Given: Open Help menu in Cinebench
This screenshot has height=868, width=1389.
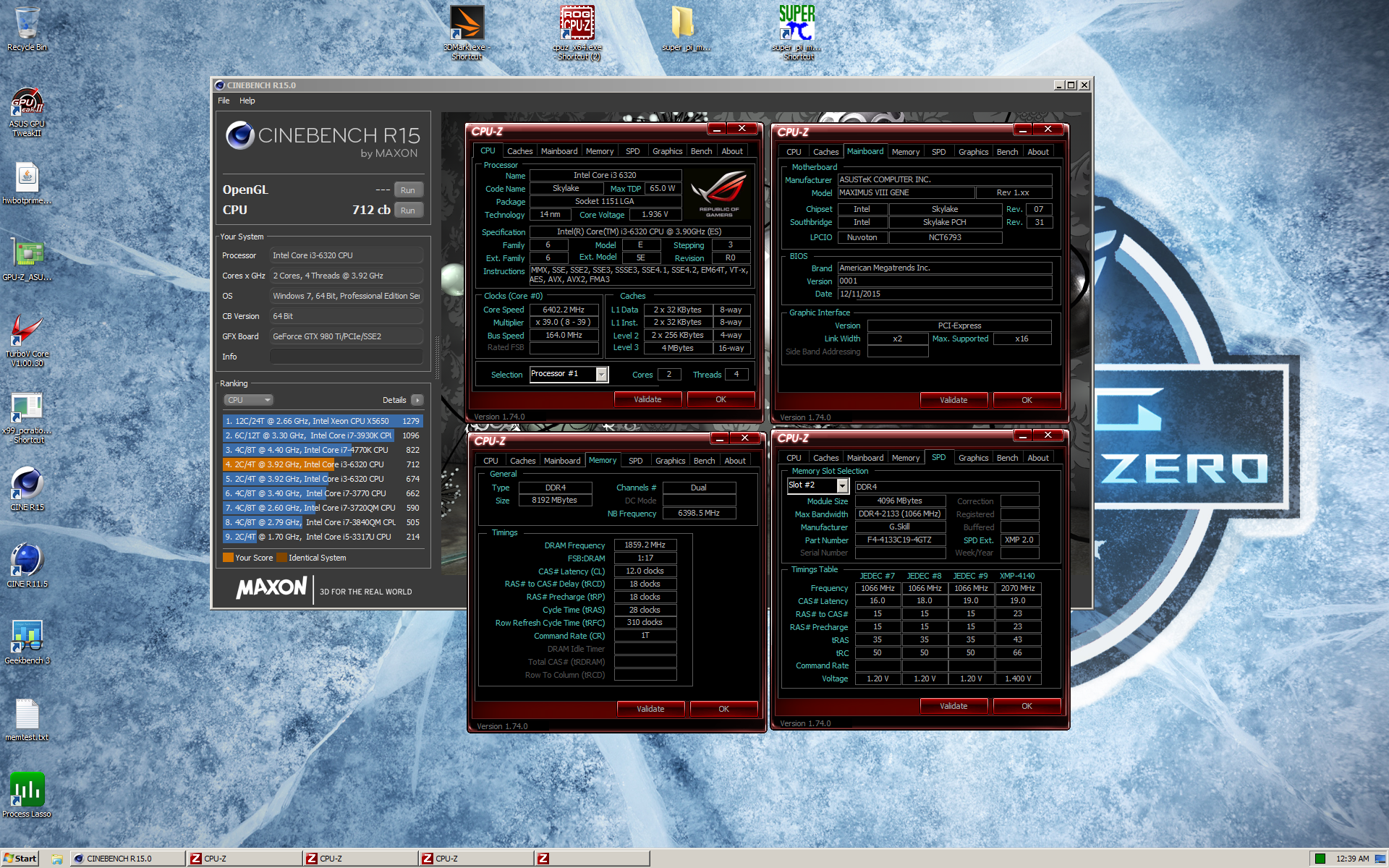Looking at the screenshot, I should coord(247,101).
